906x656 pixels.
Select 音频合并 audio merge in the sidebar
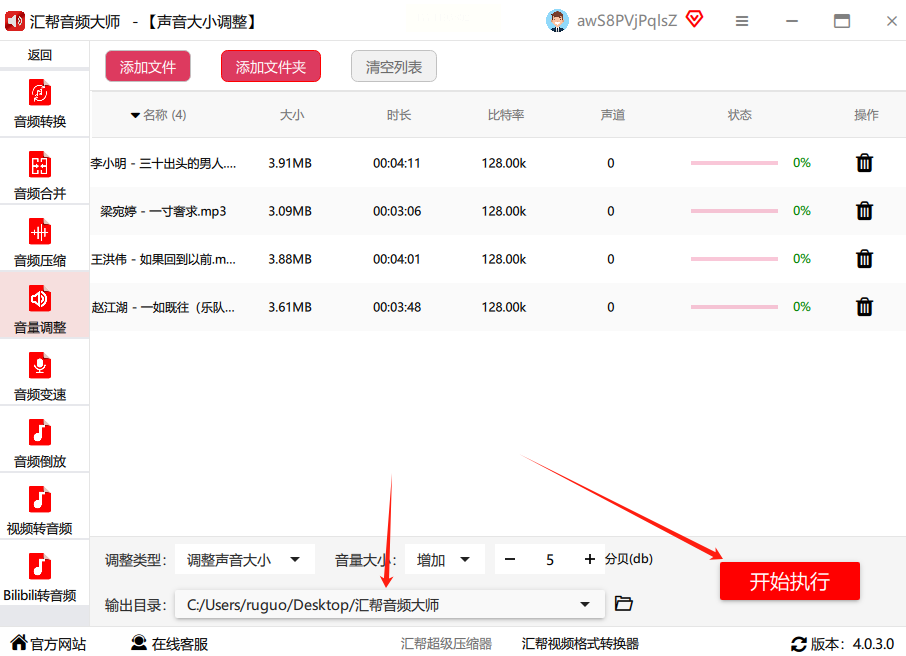tap(40, 175)
